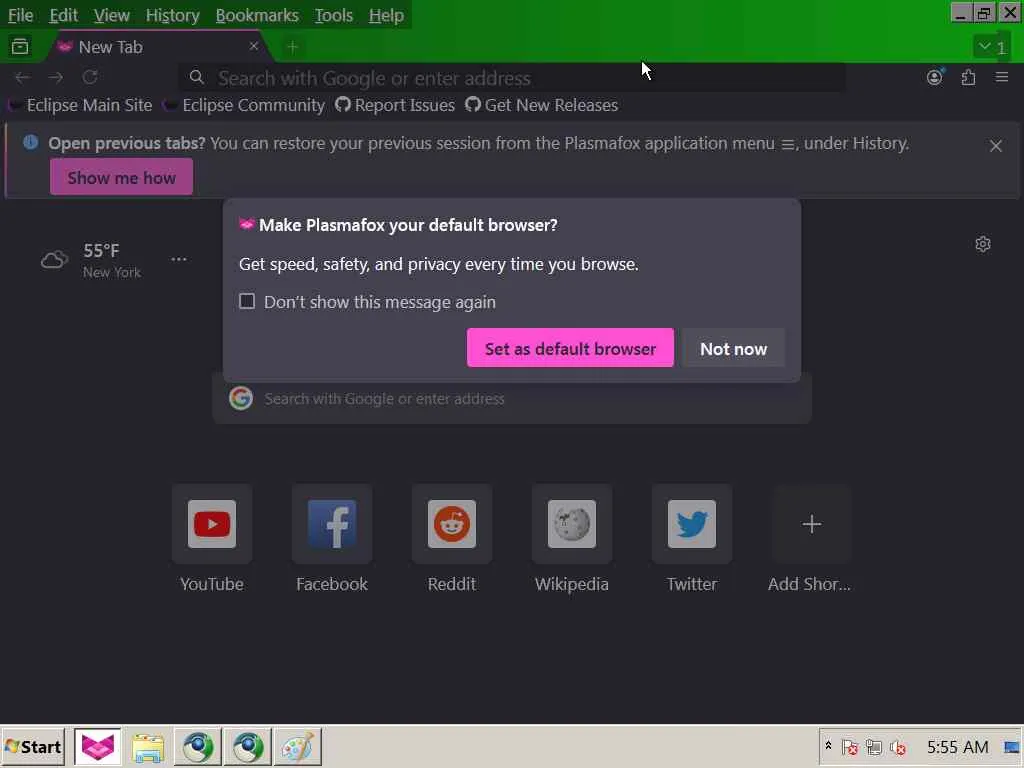Go forward one page
The image size is (1024, 768).
click(56, 78)
